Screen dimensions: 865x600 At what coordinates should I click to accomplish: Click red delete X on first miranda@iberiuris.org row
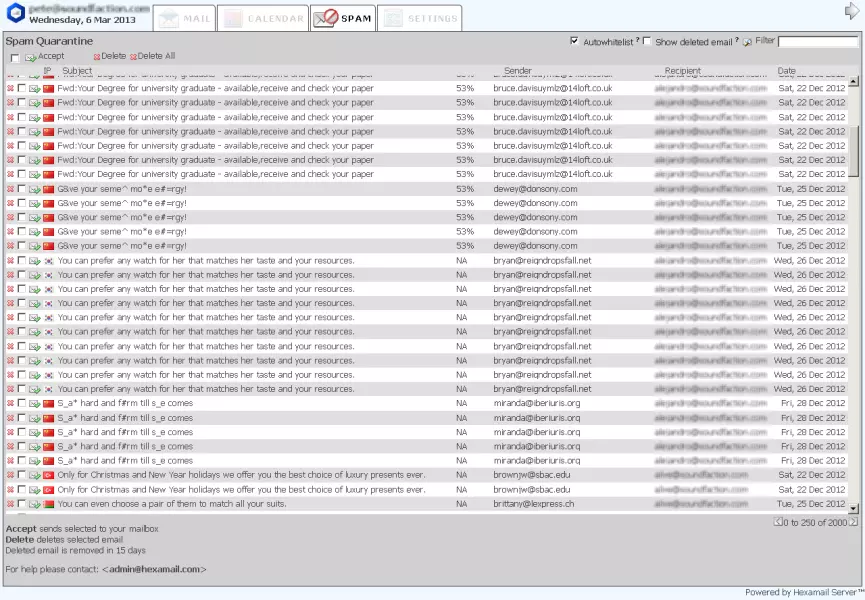pos(11,404)
